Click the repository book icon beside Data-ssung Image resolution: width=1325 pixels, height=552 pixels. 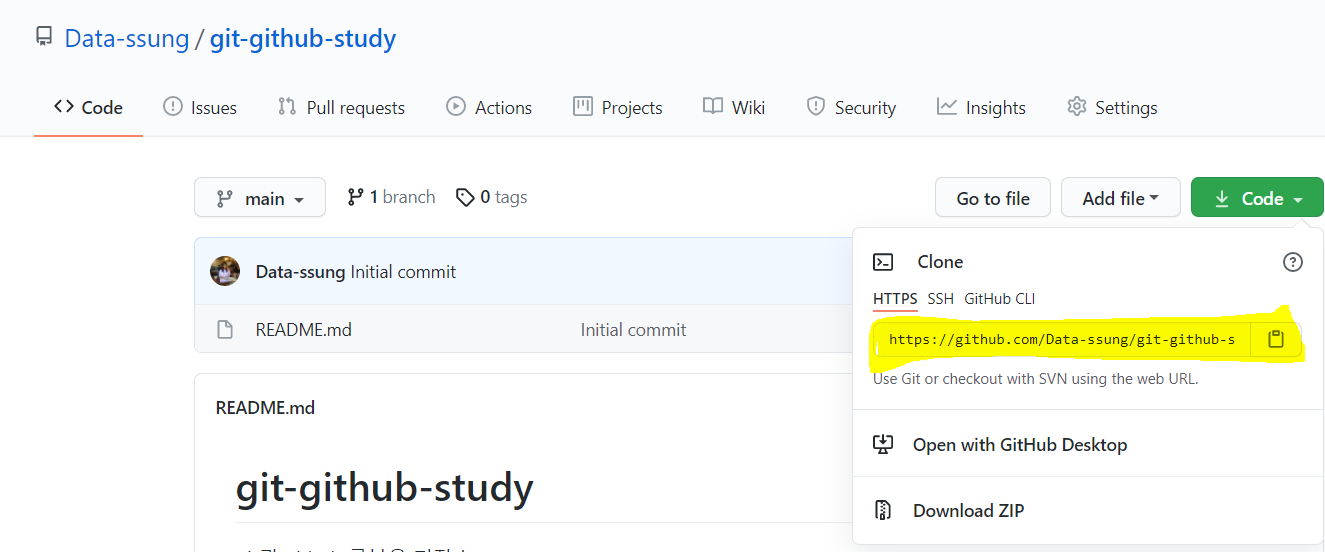tap(43, 37)
